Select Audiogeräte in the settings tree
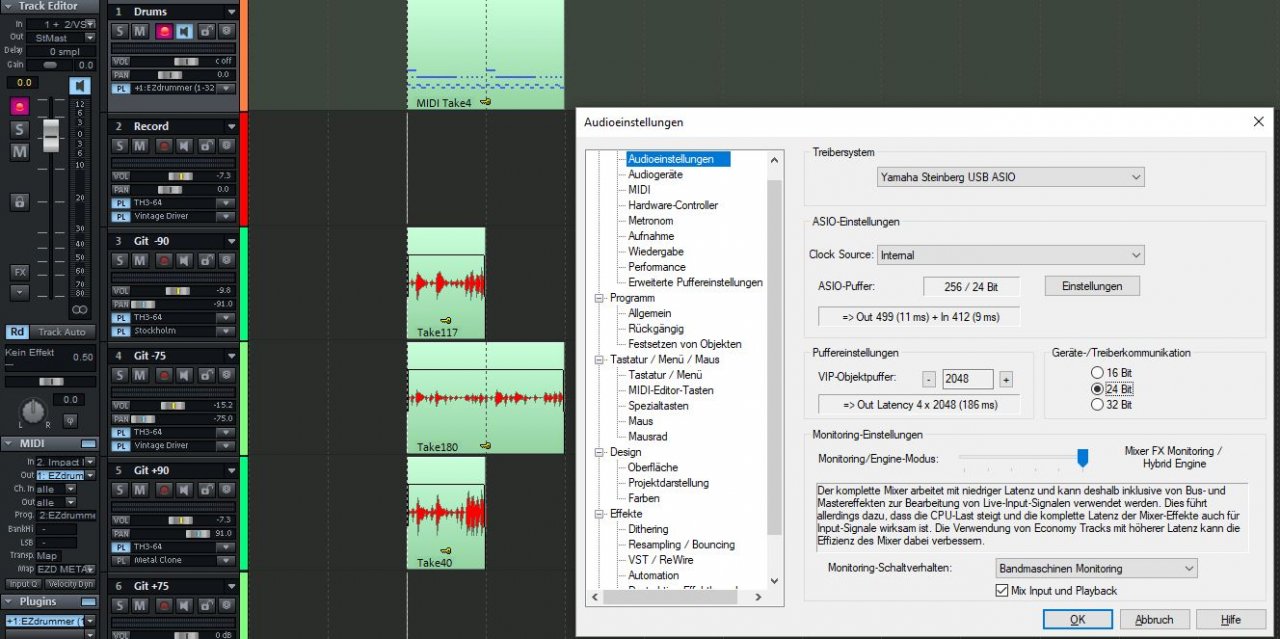The image size is (1280, 639). tap(655, 174)
